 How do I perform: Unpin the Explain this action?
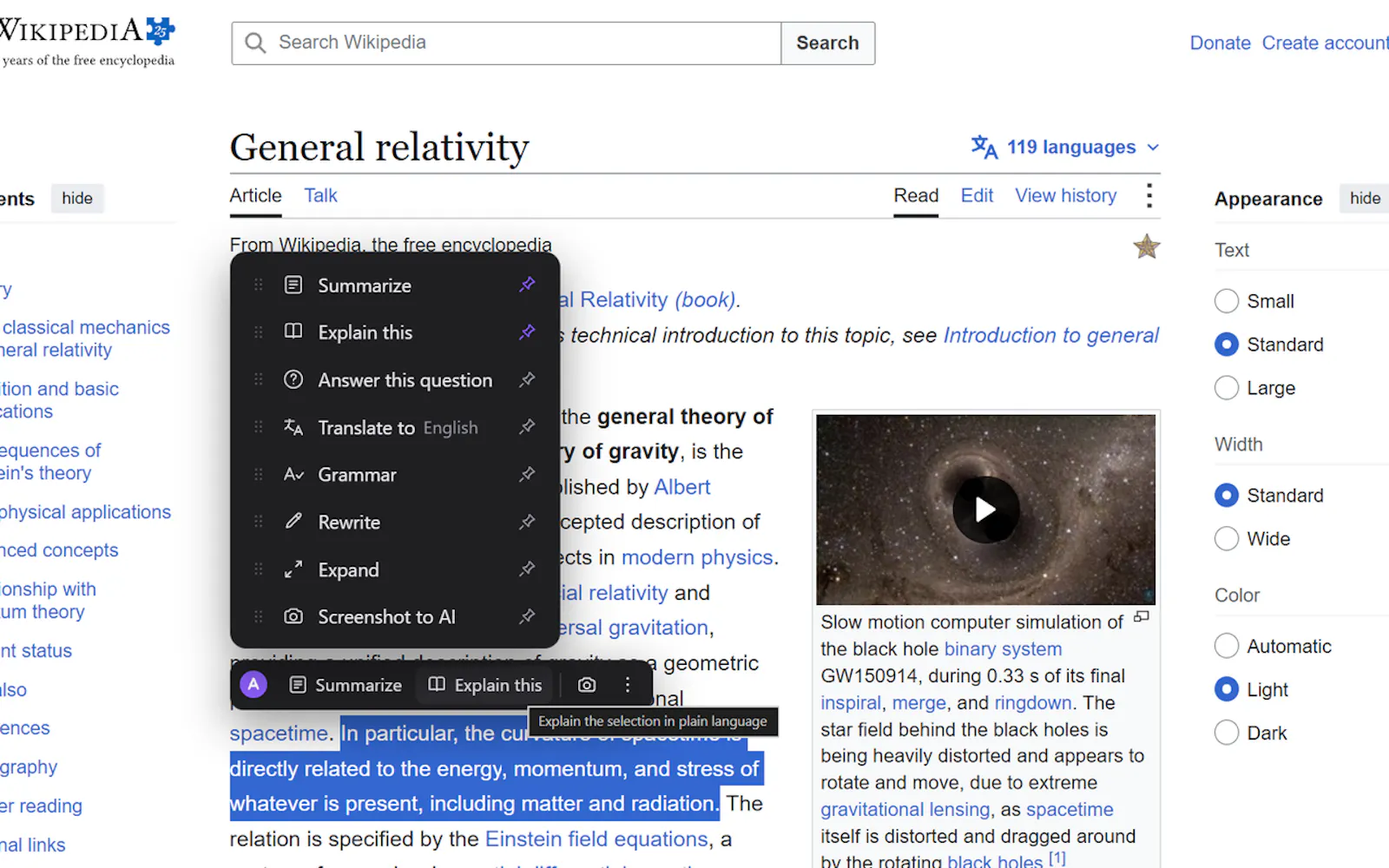click(527, 332)
